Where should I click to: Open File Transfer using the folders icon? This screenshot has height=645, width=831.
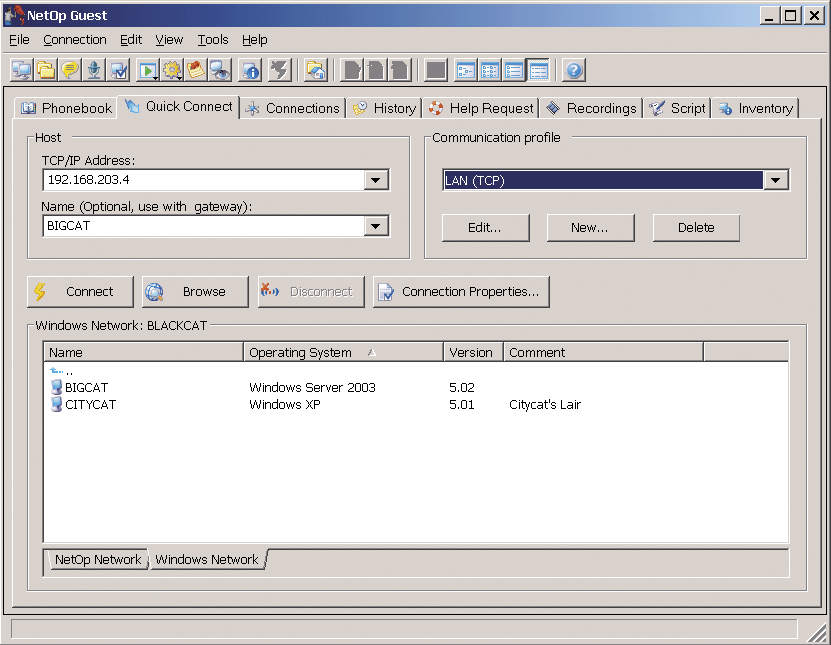tap(46, 70)
